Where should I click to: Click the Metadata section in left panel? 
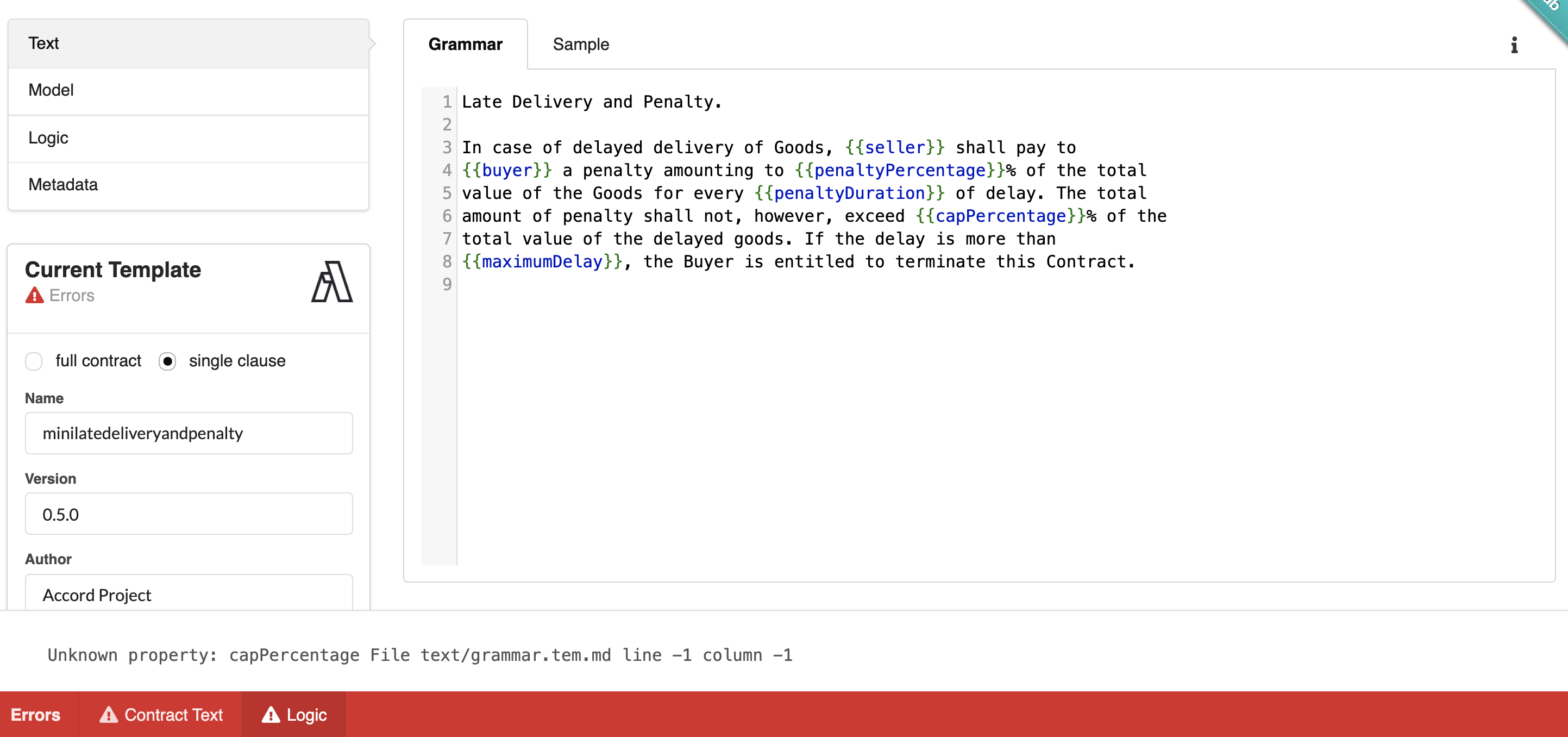point(189,185)
